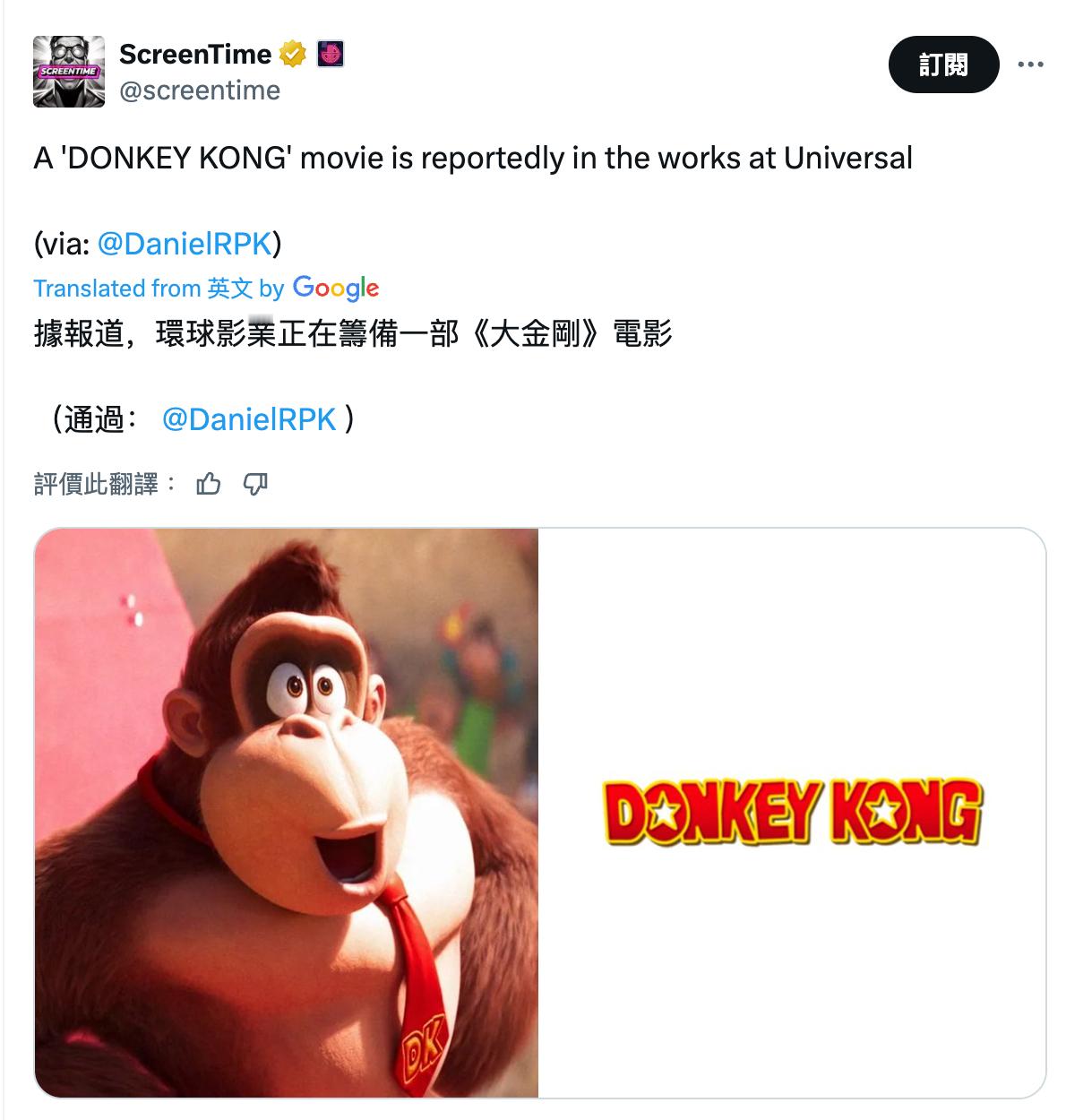The width and height of the screenshot is (1066, 1120).
Task: Open @DanielRPK mention in translated text
Action: coord(249,419)
